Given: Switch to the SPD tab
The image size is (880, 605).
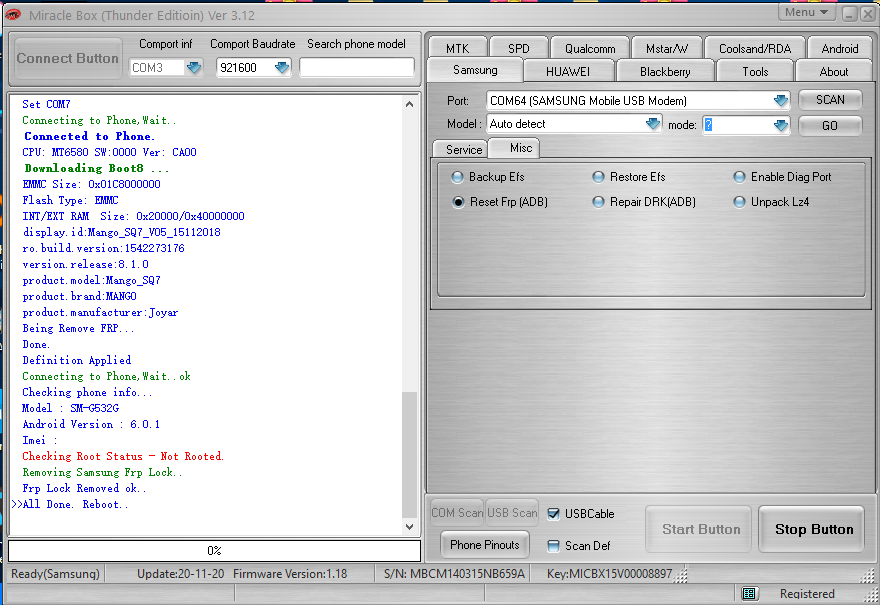Looking at the screenshot, I should point(519,48).
